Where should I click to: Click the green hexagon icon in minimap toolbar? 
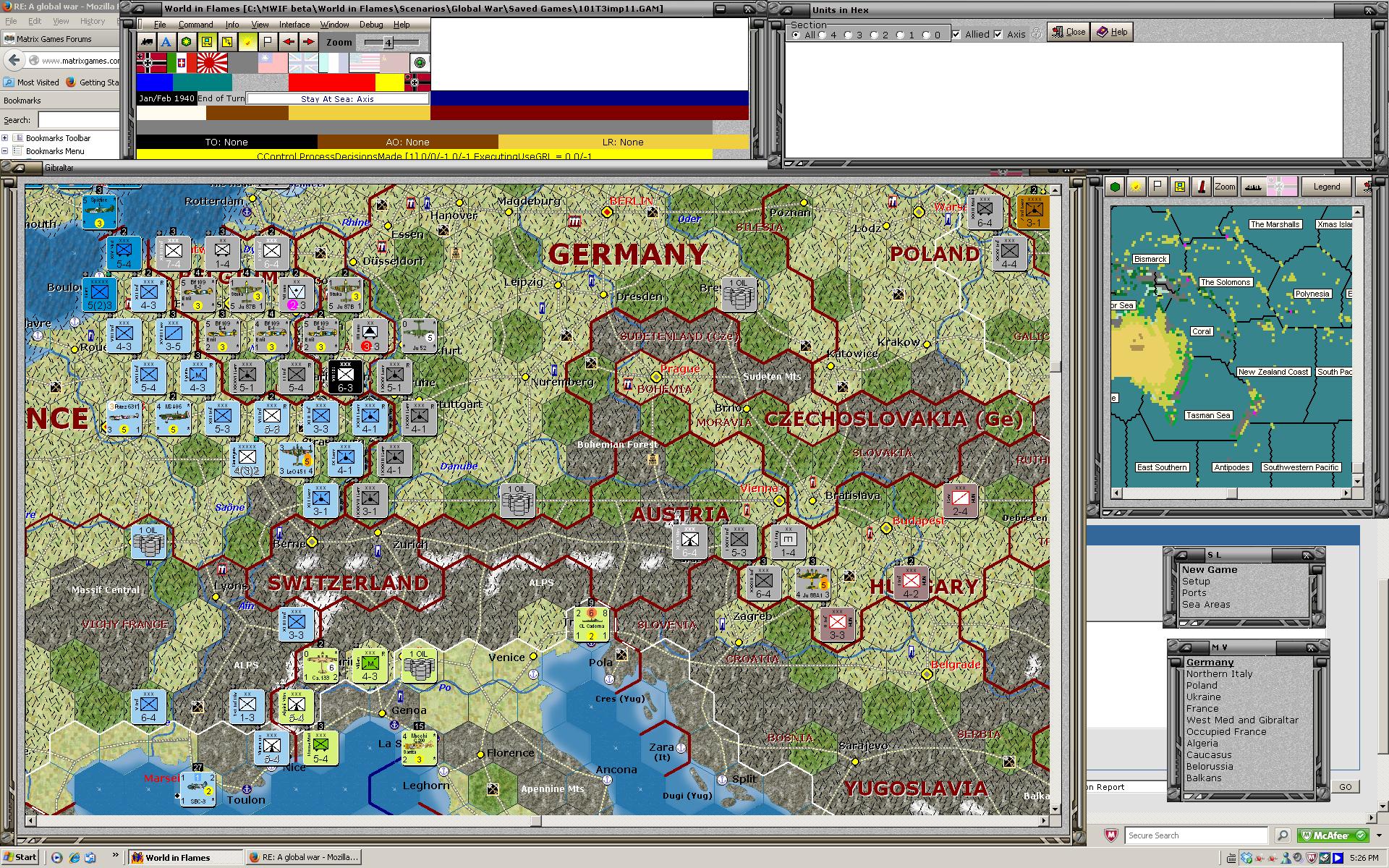click(1116, 187)
